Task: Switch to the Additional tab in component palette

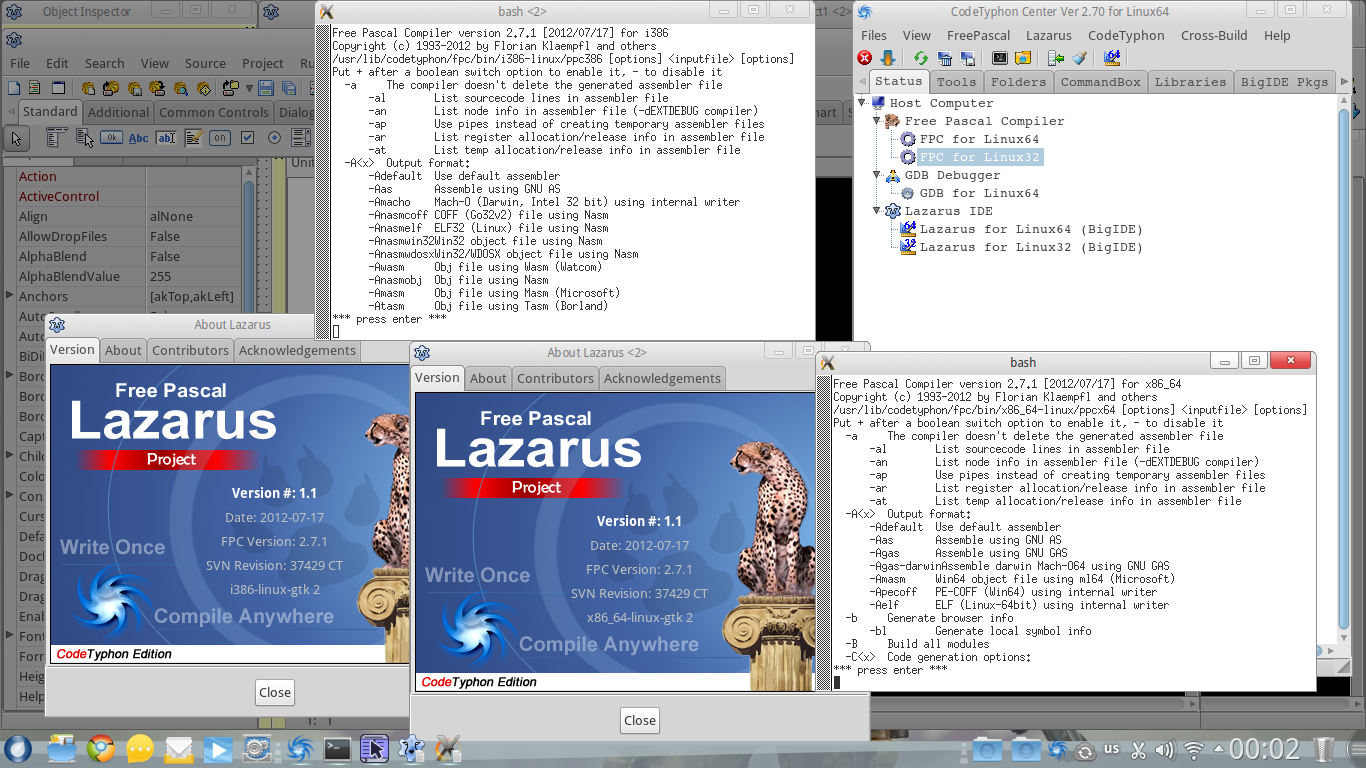Action: click(118, 112)
